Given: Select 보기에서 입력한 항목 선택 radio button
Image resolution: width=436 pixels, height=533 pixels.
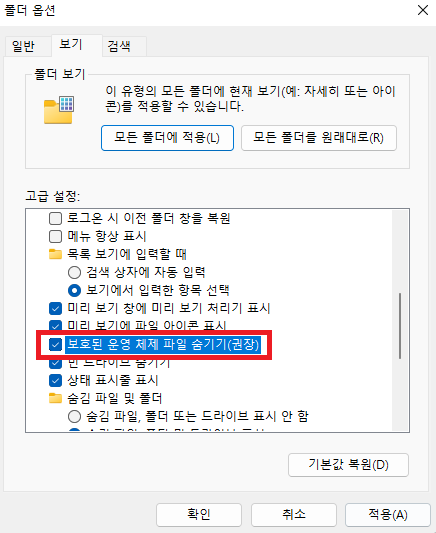Looking at the screenshot, I should [74, 290].
